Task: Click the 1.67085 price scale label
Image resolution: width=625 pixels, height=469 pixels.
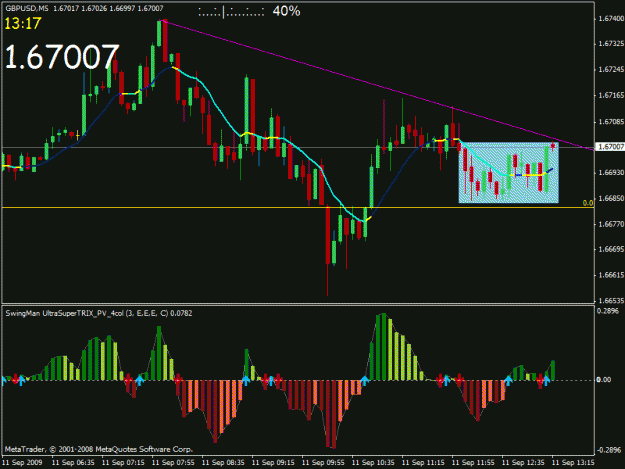Action: [x=611, y=122]
